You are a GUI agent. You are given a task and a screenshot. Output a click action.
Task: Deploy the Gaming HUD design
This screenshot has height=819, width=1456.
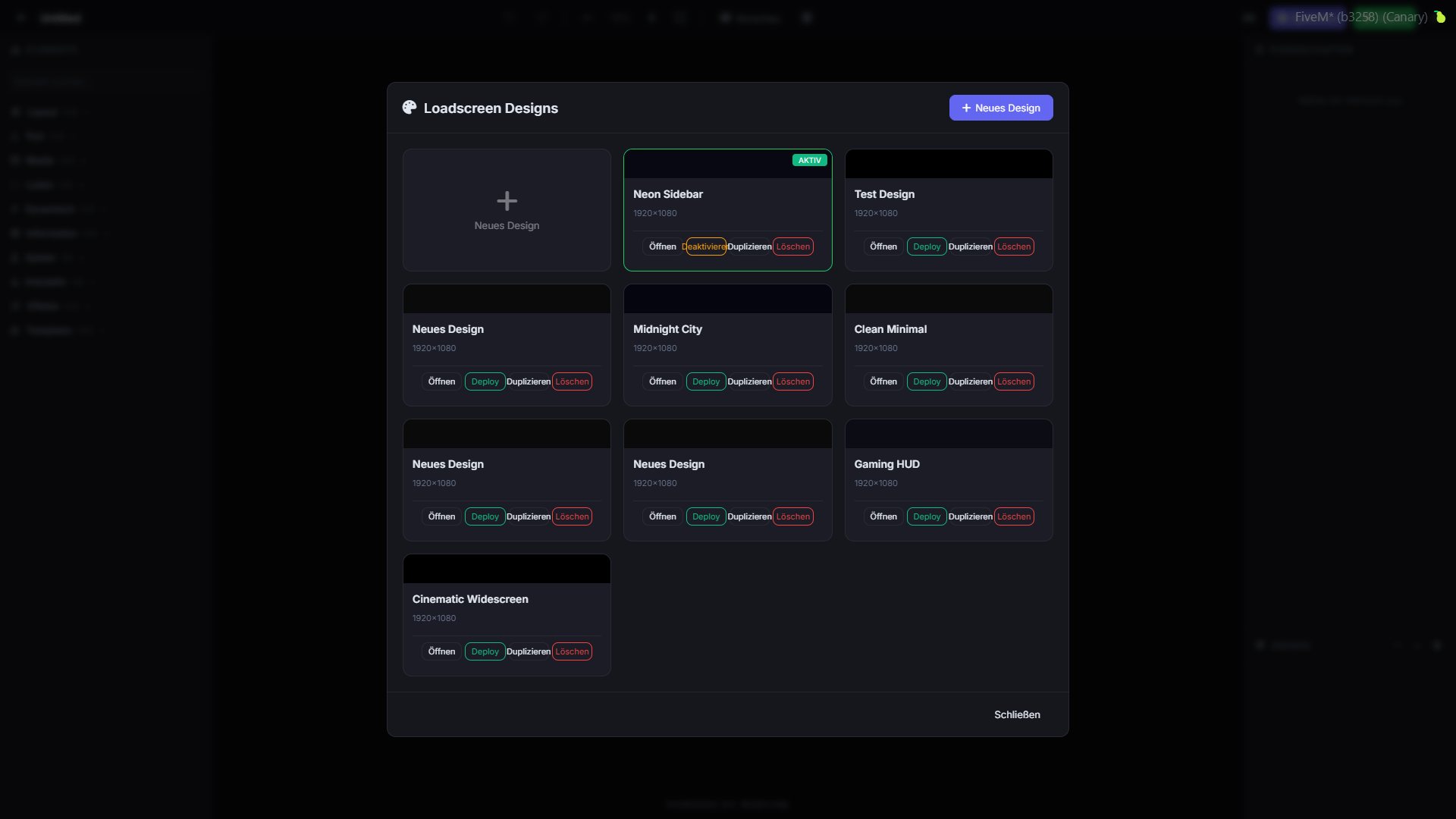point(927,516)
